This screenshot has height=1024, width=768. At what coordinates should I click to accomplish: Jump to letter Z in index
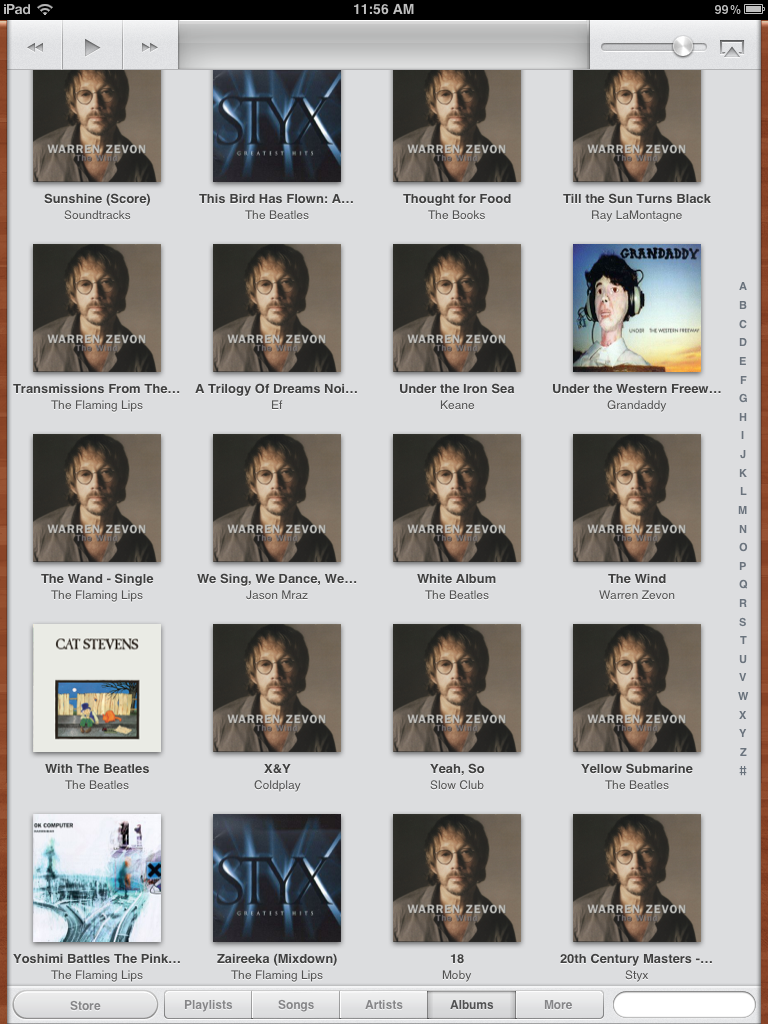click(743, 752)
